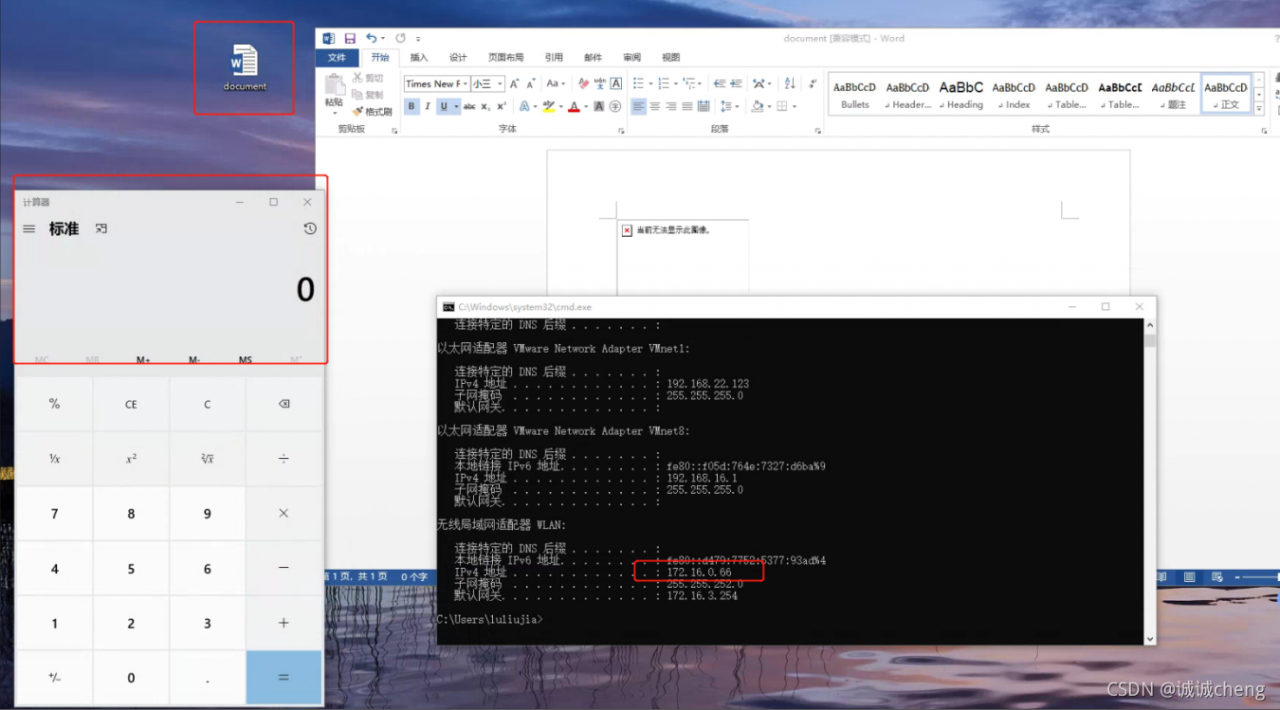The image size is (1280, 710).
Task: Open Calculator hamburger navigation menu
Action: pyautogui.click(x=29, y=229)
